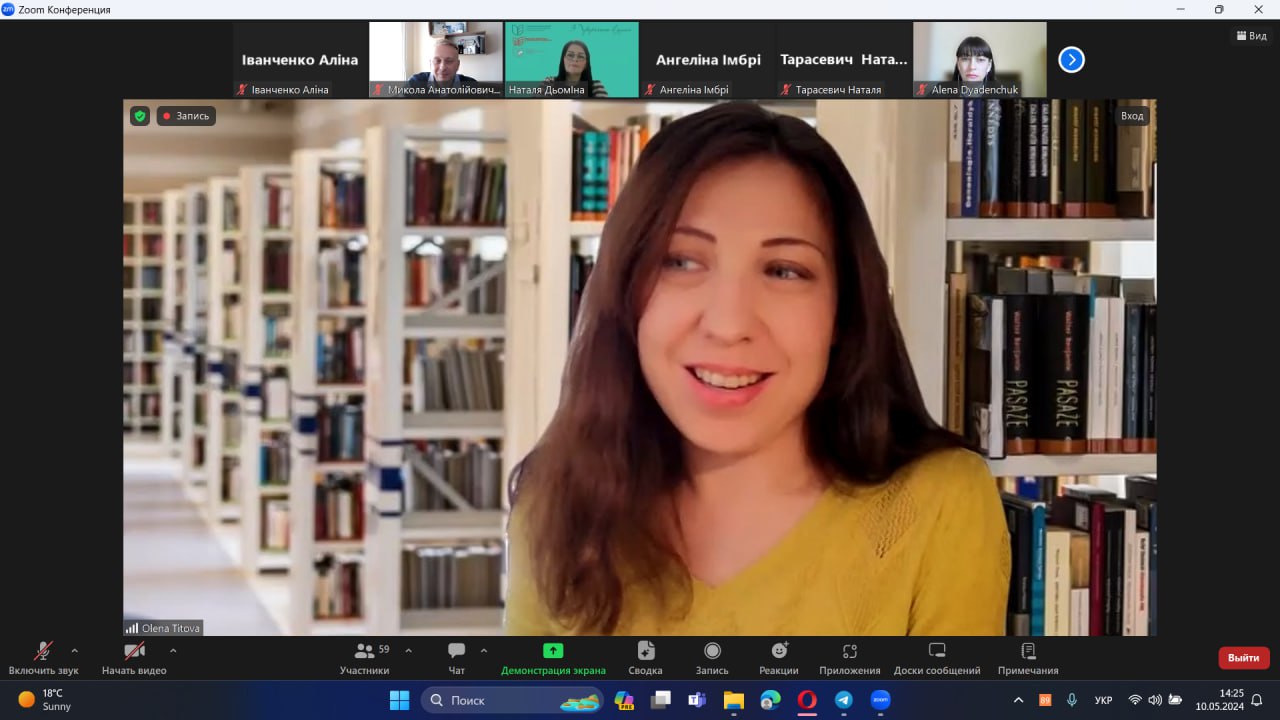Click the Вход button on video

(1132, 116)
